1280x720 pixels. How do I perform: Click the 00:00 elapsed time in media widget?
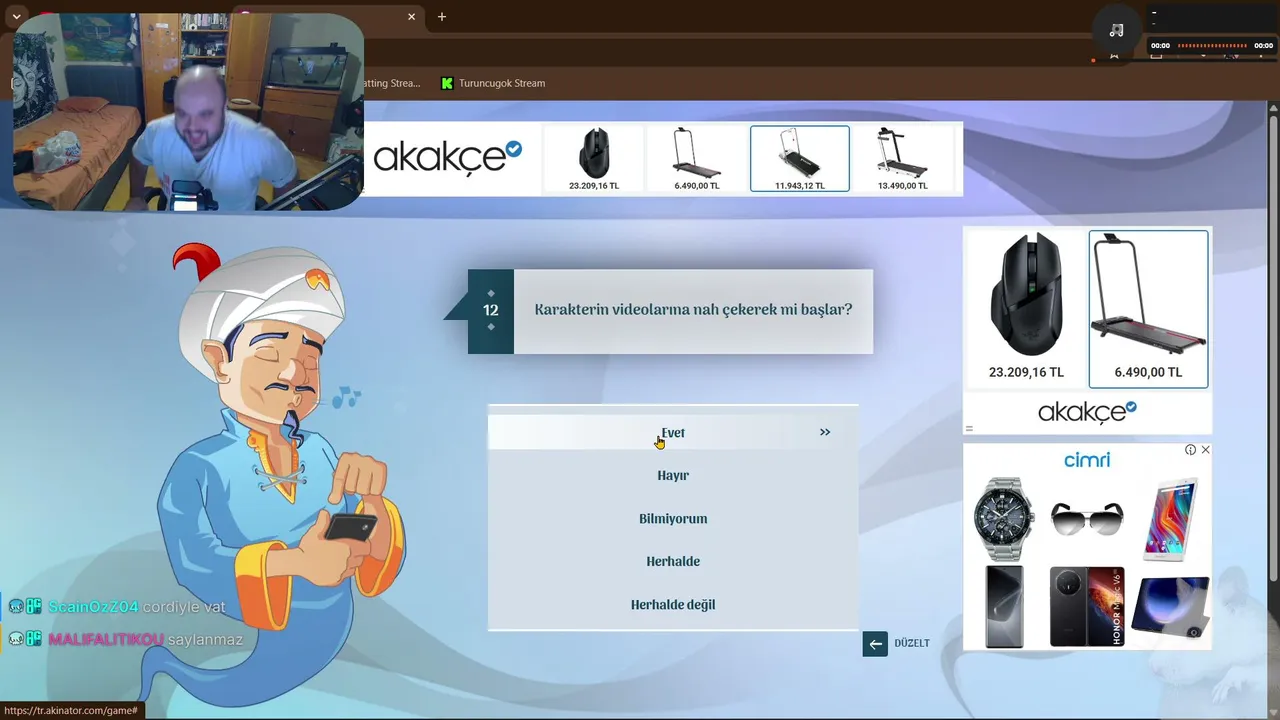1160,45
